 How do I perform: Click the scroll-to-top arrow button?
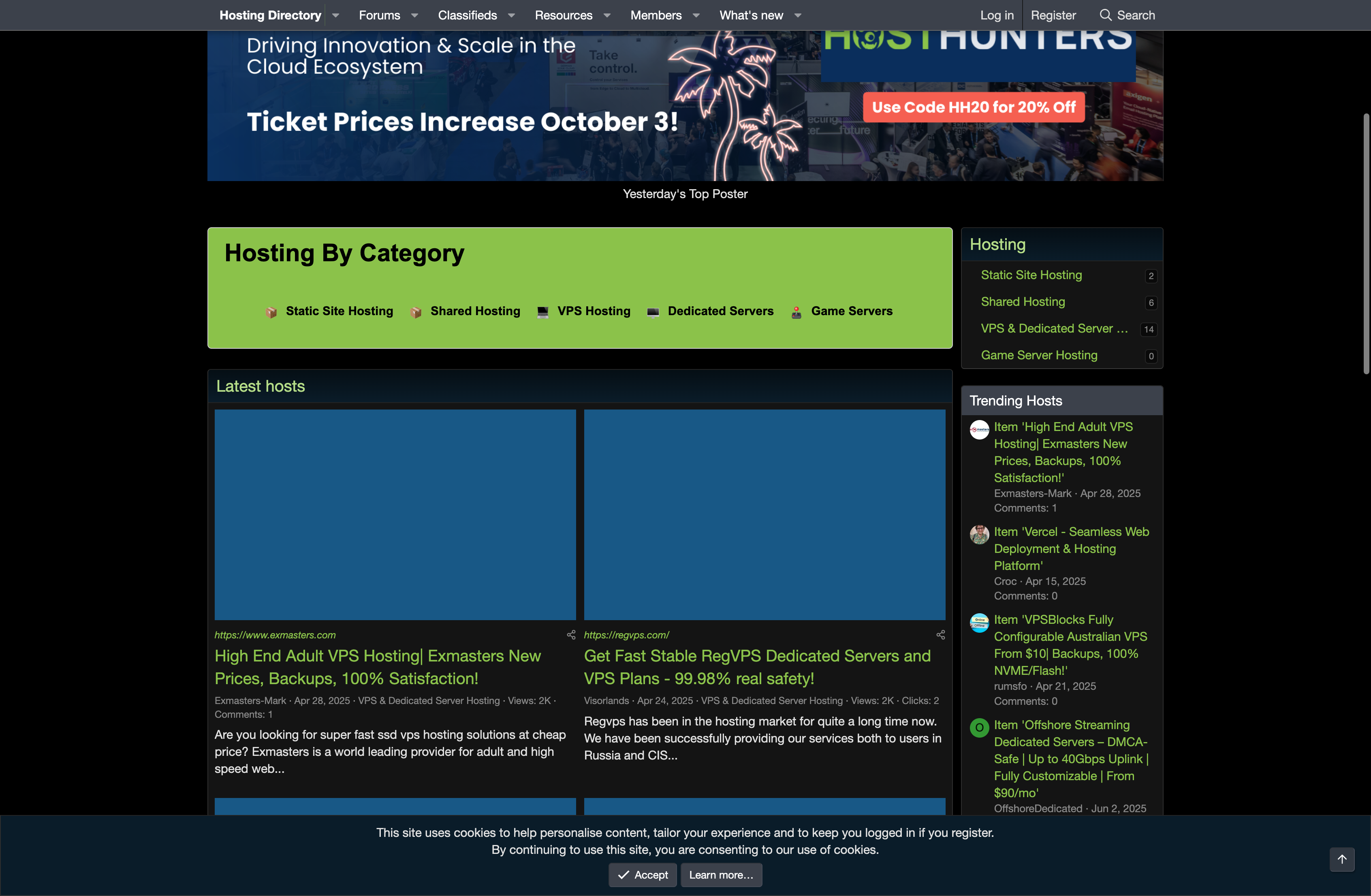[x=1341, y=860]
